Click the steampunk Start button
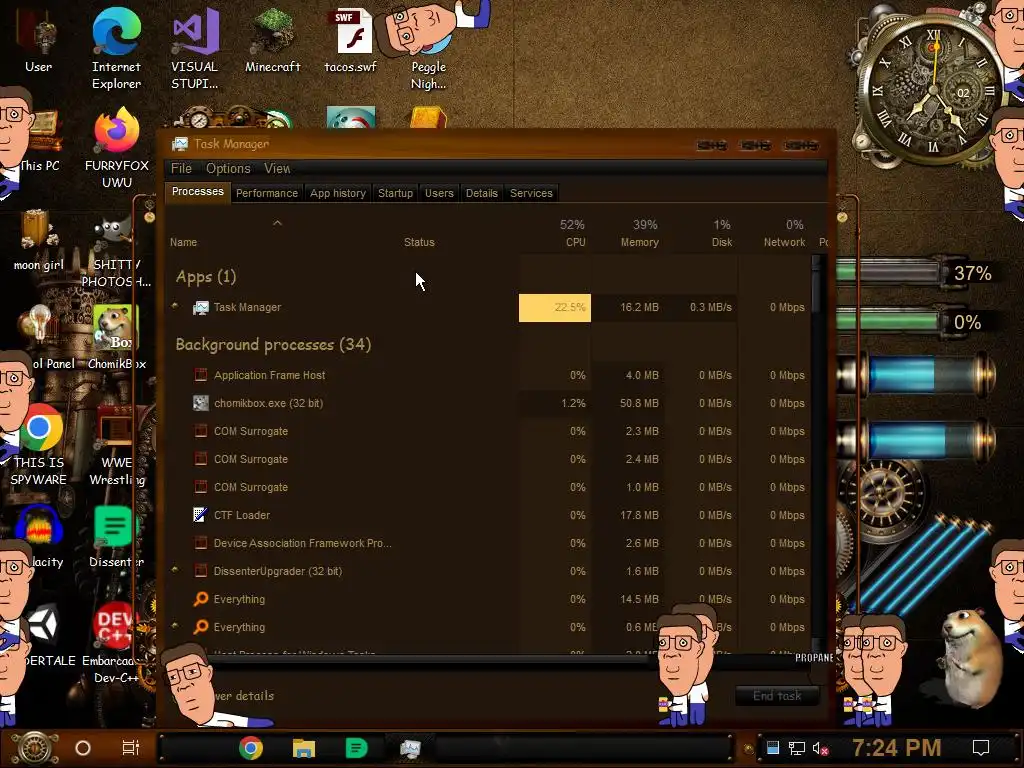The image size is (1024, 768). point(35,748)
